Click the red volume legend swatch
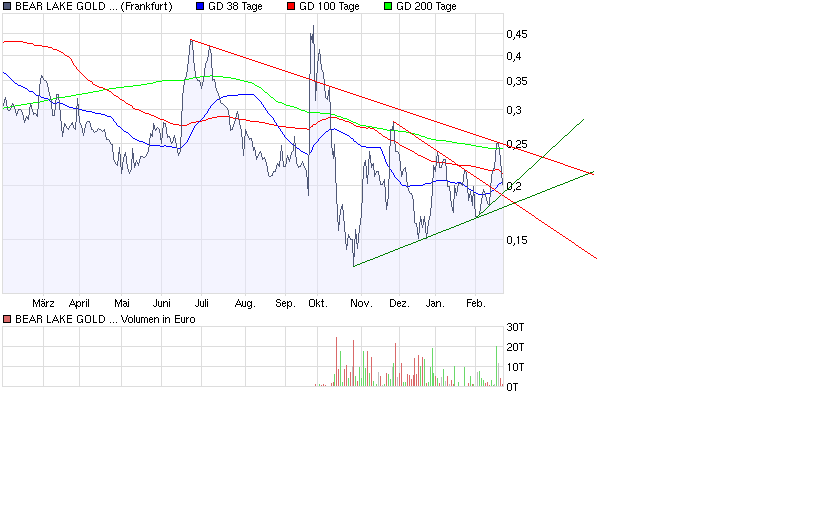This screenshot has width=840, height=525. click(x=7, y=319)
